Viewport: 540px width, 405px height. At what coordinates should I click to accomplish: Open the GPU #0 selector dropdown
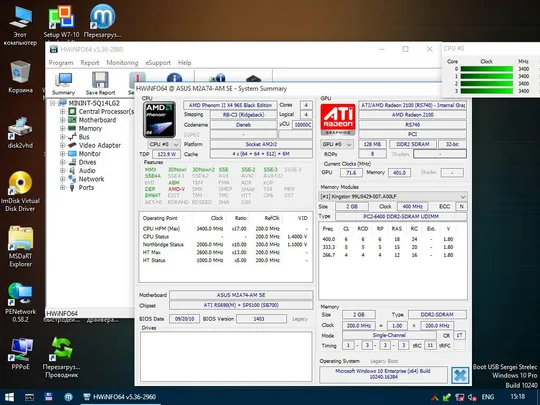(x=337, y=144)
